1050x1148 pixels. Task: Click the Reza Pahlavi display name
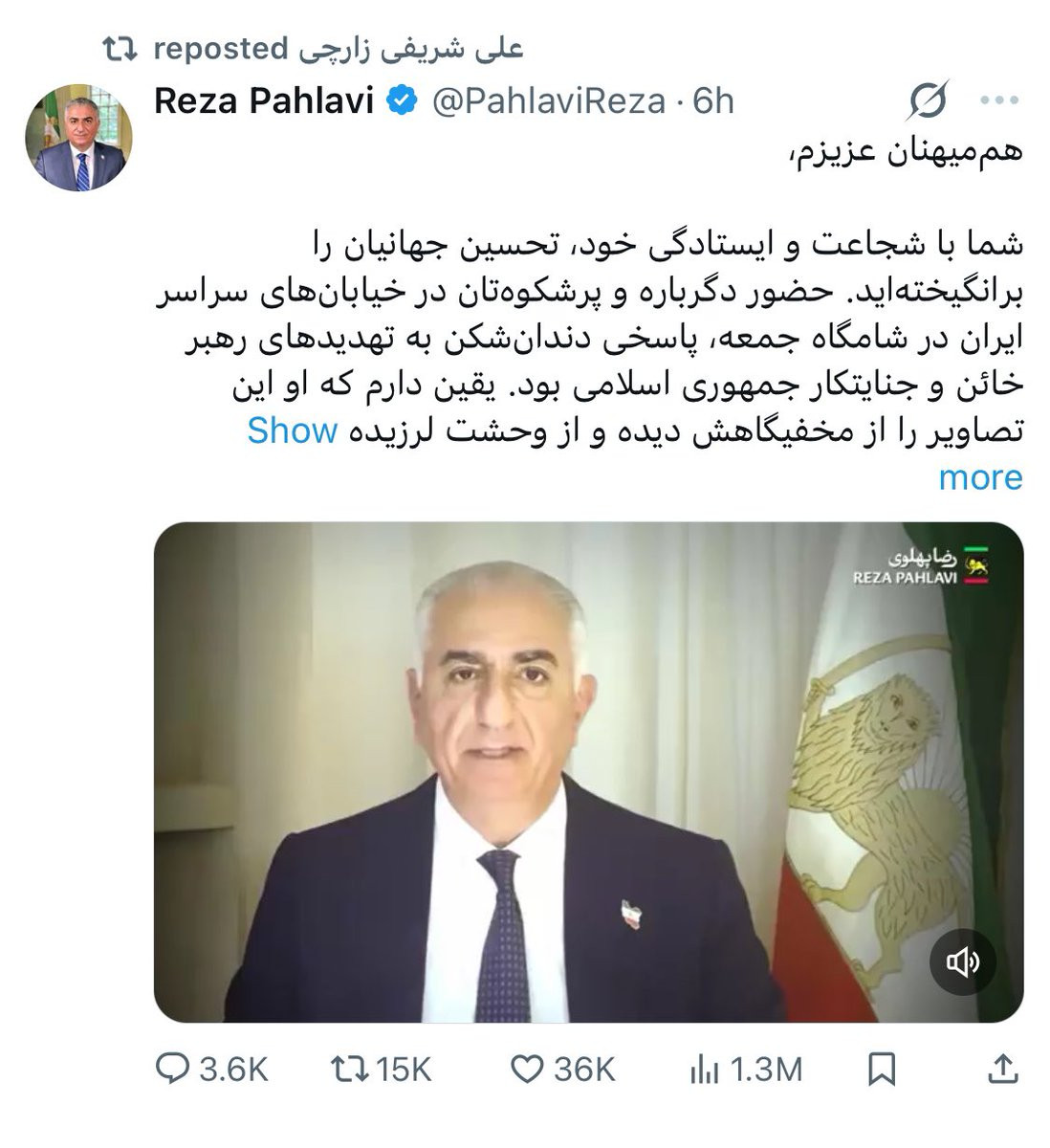(264, 100)
